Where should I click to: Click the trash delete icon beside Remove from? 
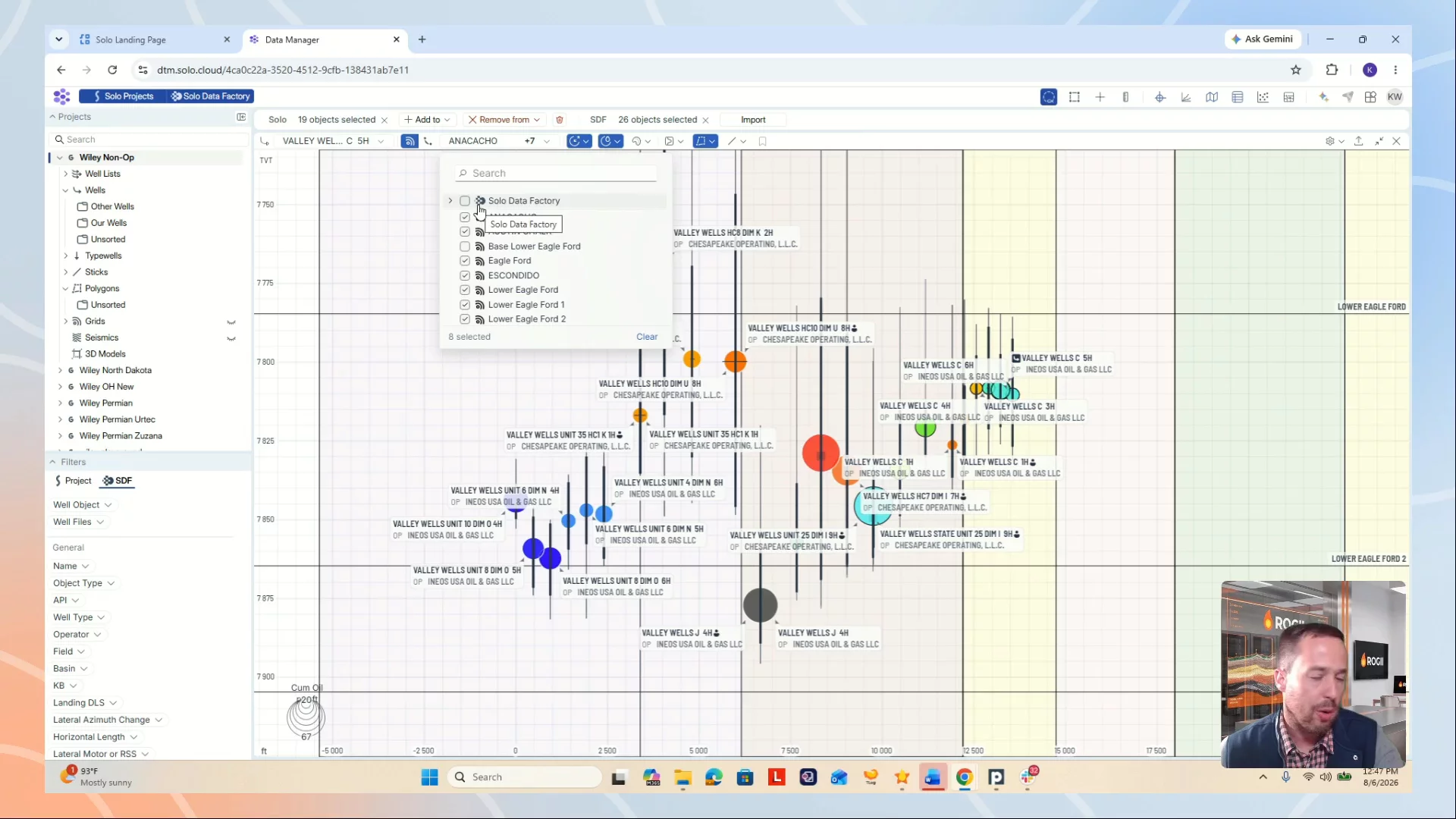(560, 120)
